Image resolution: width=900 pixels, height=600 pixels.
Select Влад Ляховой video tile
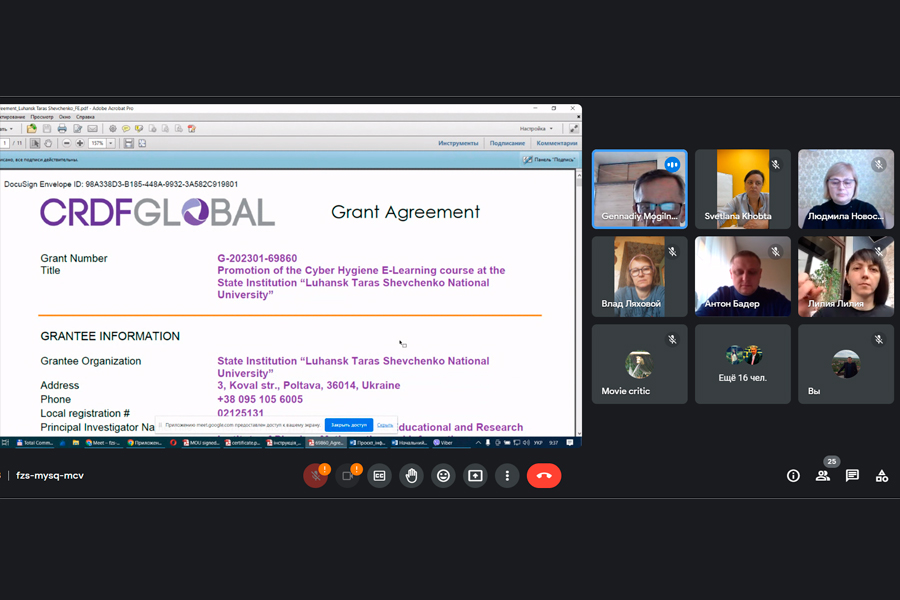(639, 276)
